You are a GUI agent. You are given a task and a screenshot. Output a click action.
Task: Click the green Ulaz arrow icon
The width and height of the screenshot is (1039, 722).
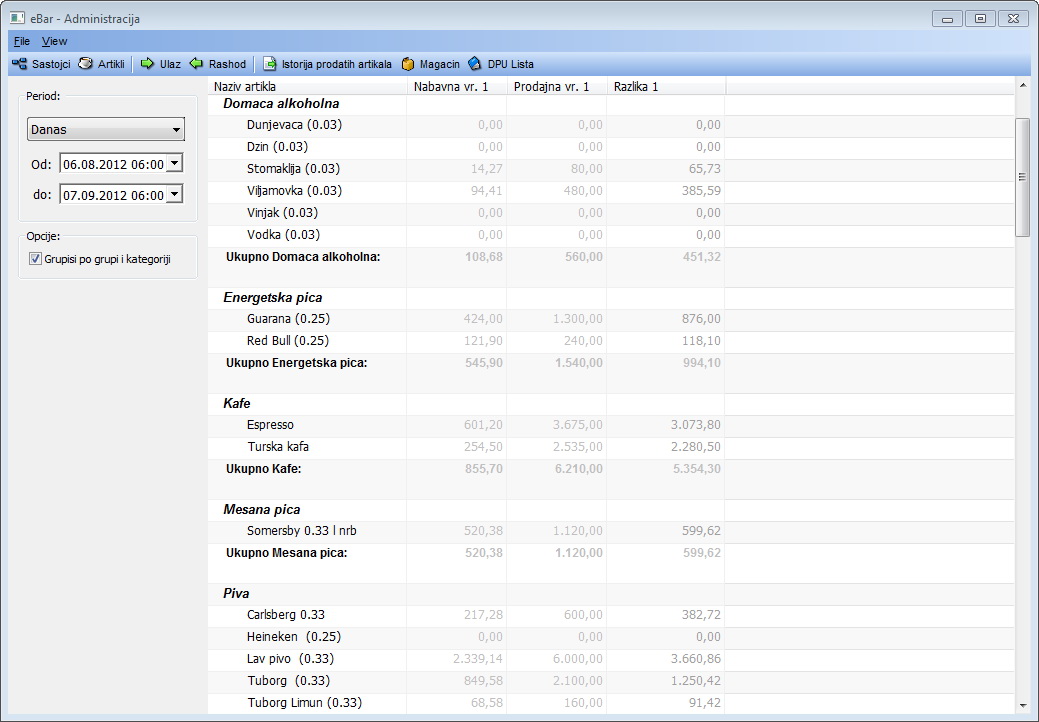tap(147, 64)
